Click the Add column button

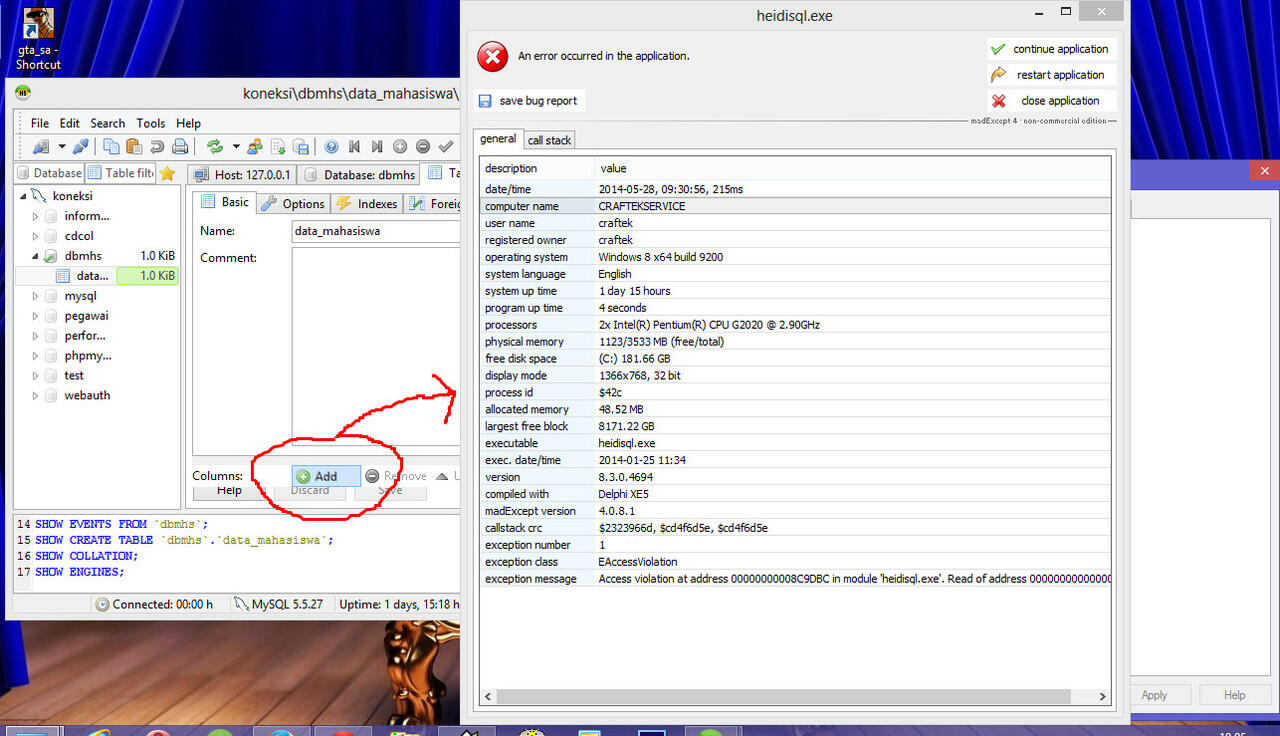point(326,476)
